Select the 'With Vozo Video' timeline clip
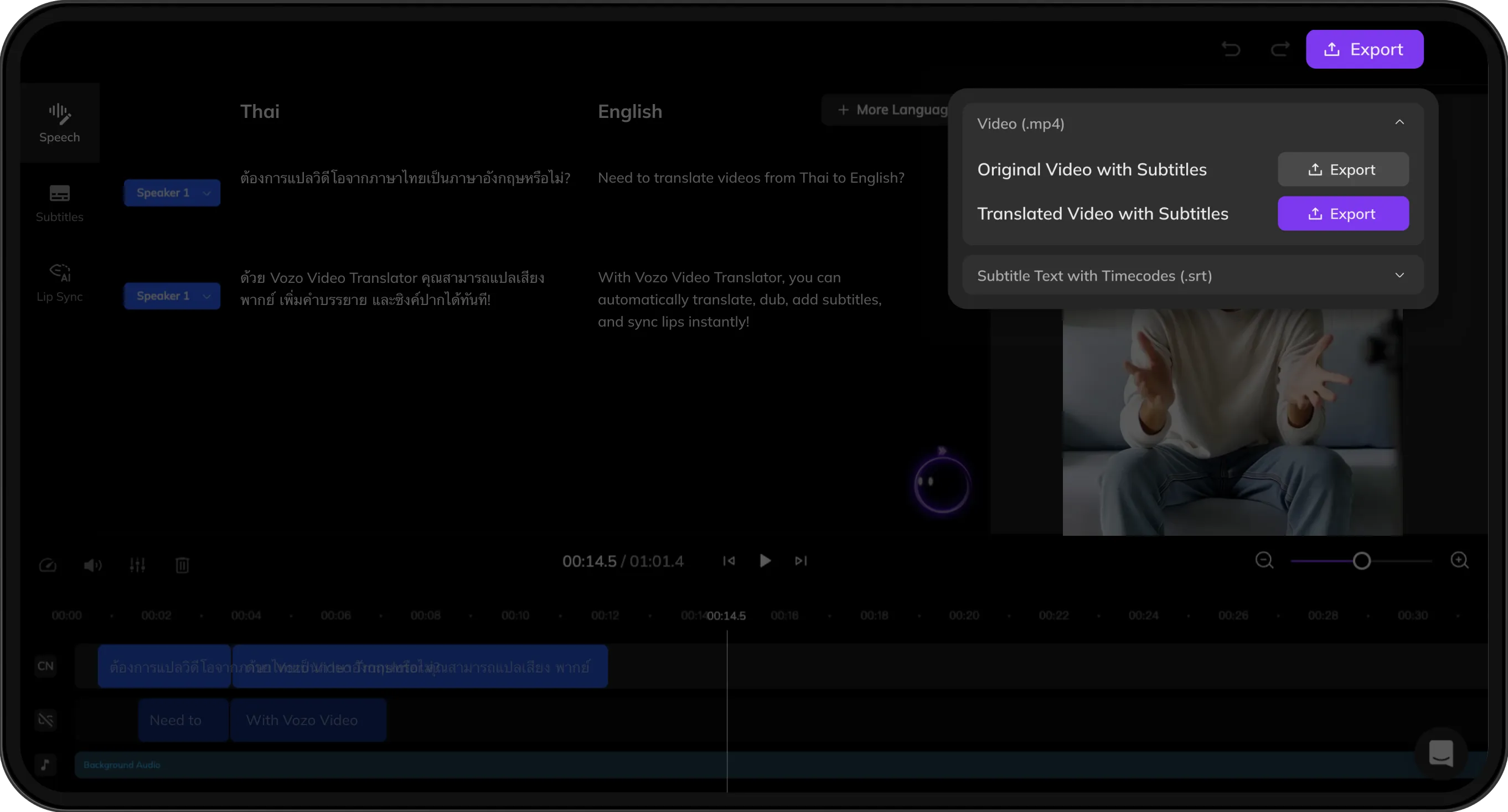The image size is (1508, 812). (308, 720)
